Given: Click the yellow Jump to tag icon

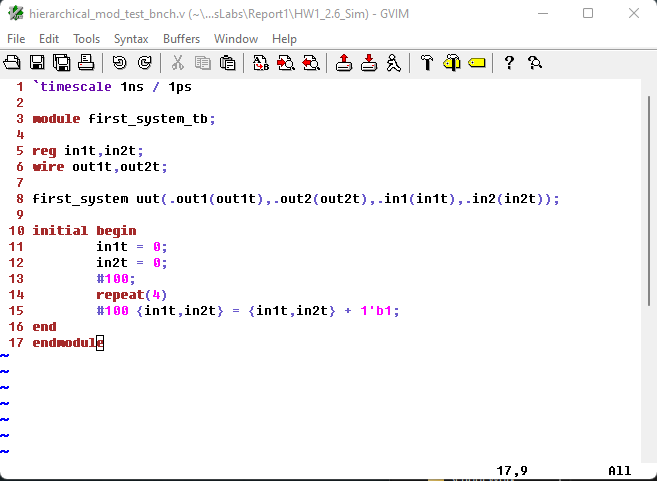Looking at the screenshot, I should click(476, 63).
